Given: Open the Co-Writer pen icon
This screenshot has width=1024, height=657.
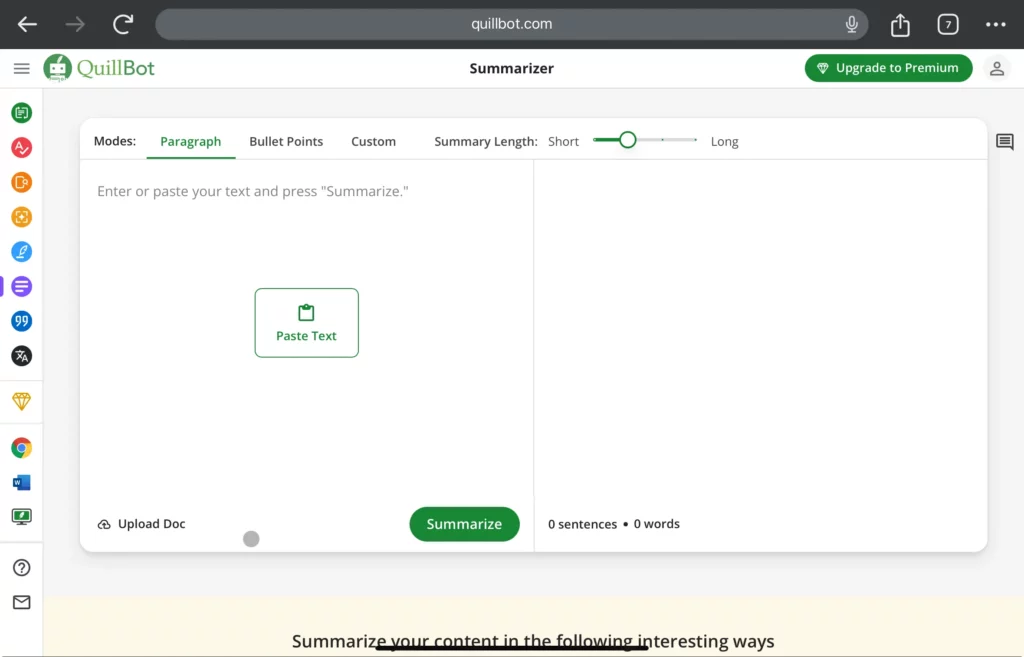Looking at the screenshot, I should tap(22, 251).
